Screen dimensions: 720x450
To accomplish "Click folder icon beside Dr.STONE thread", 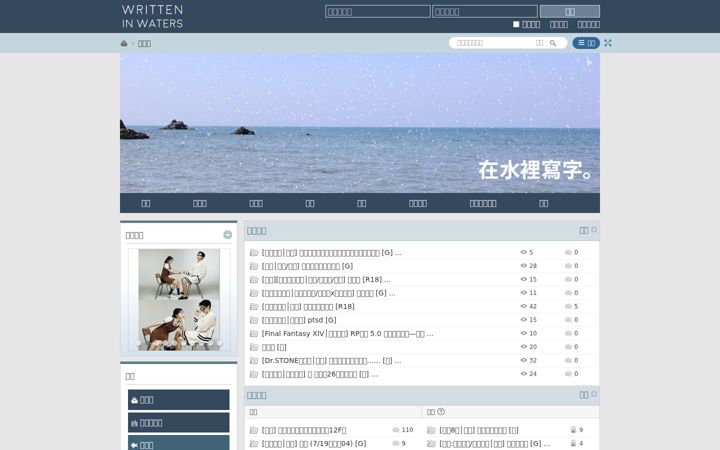I will 254,360.
